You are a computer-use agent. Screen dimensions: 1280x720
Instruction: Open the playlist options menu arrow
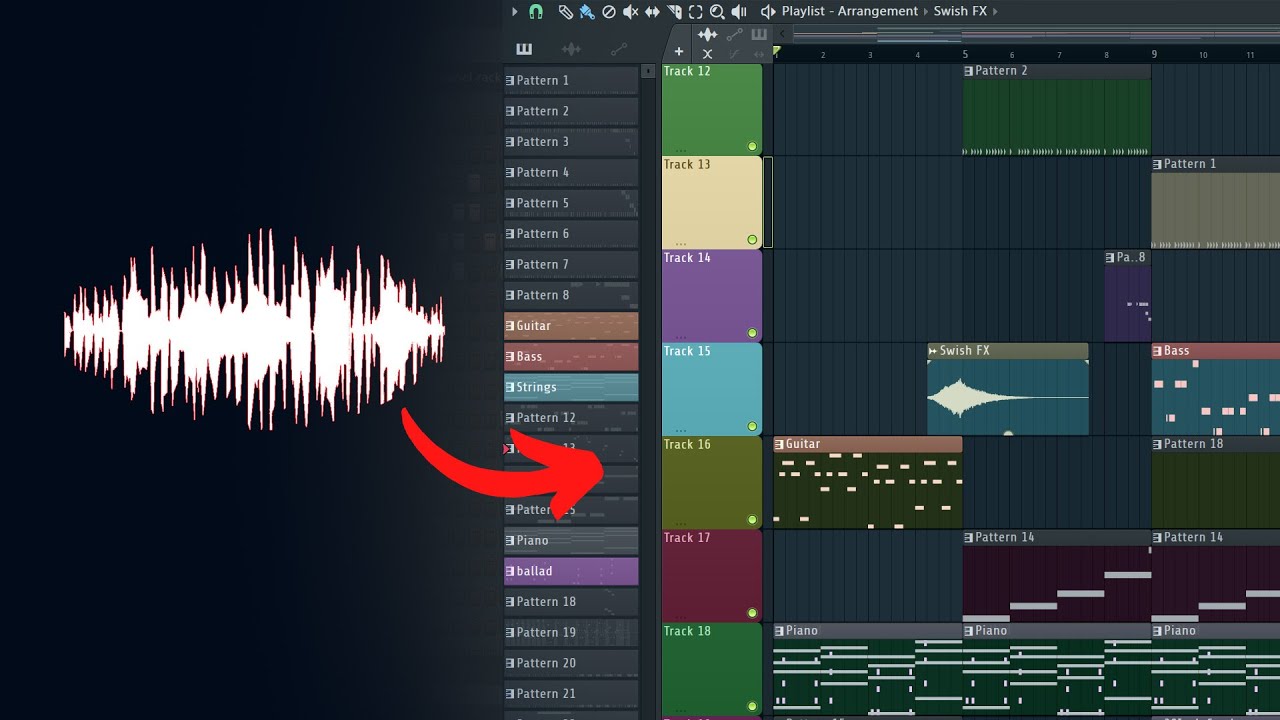tap(515, 12)
